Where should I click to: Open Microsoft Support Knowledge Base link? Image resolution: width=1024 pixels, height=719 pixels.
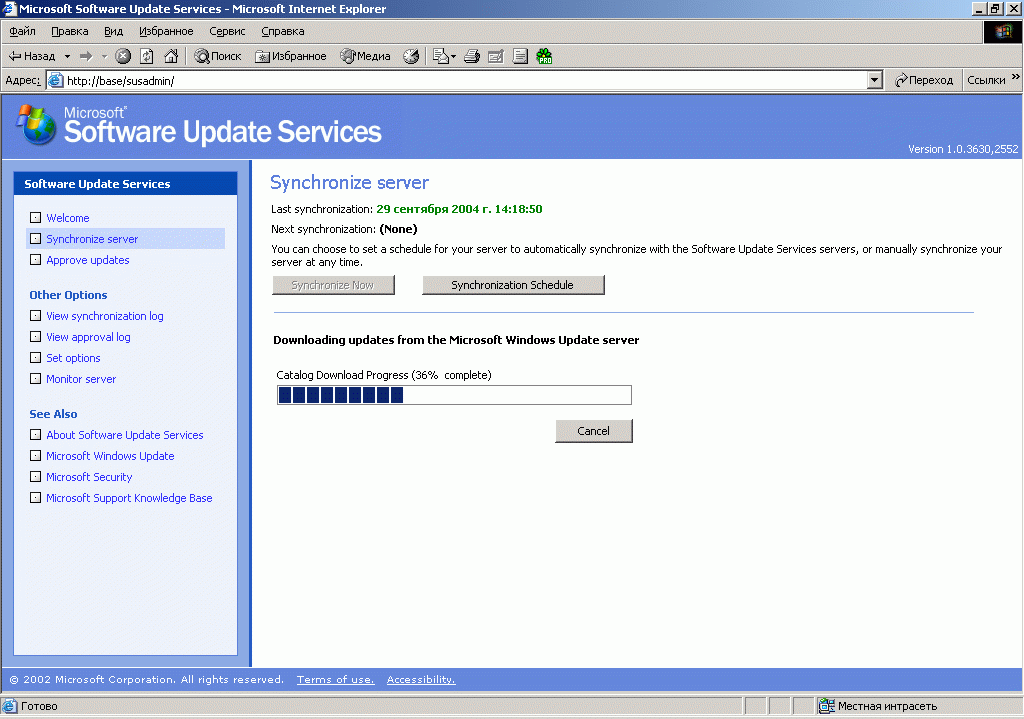pos(129,498)
